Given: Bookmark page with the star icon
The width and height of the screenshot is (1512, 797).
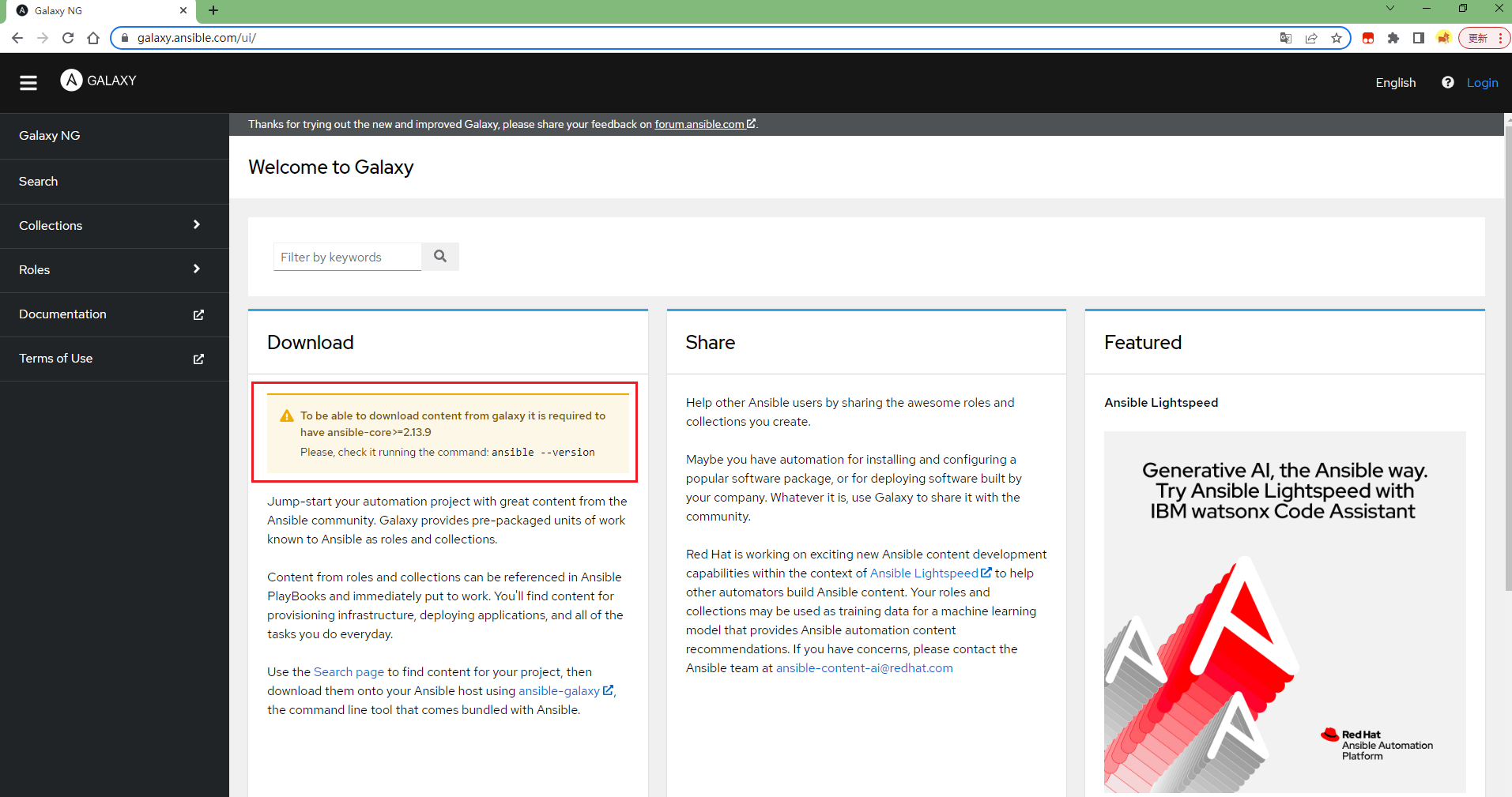Looking at the screenshot, I should 1337,38.
